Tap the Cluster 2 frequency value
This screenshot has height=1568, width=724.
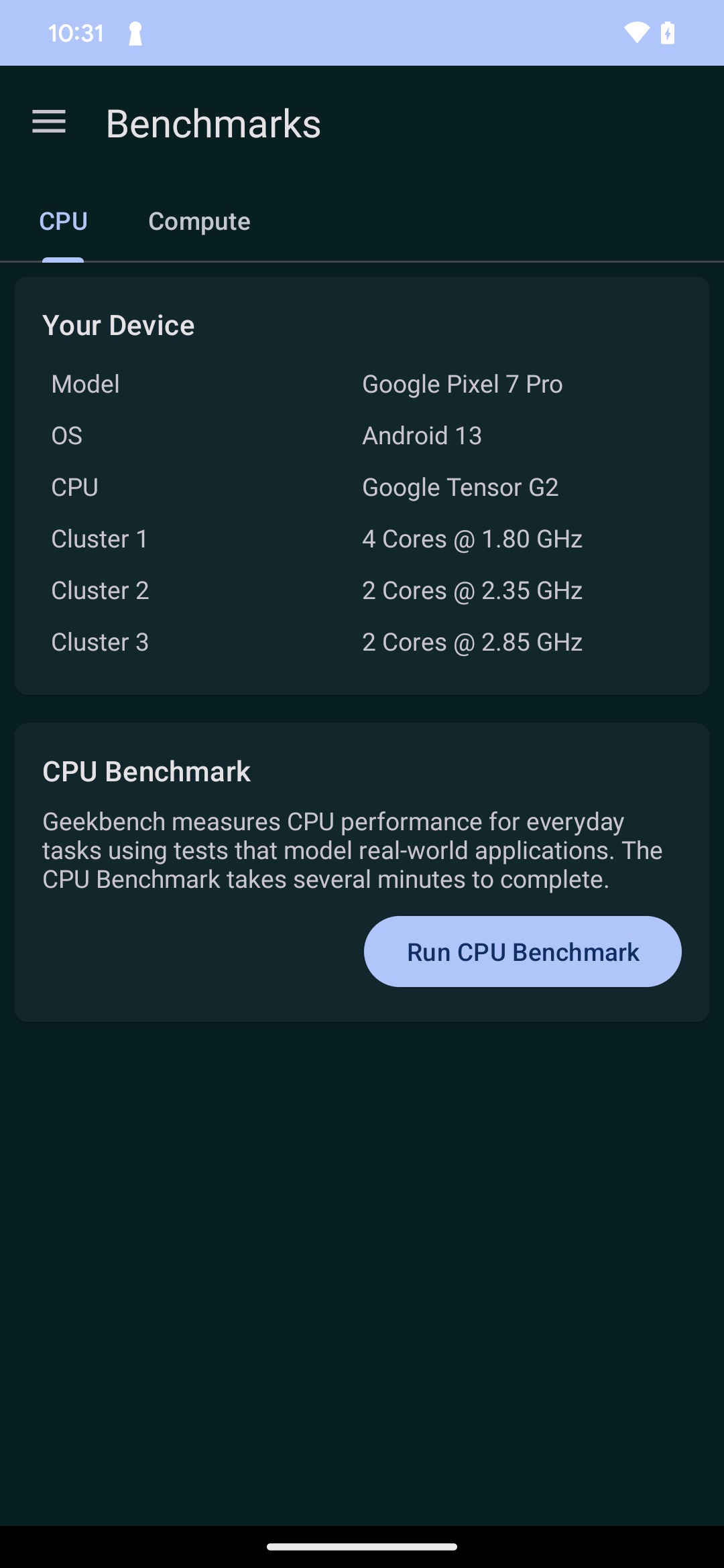click(x=471, y=590)
